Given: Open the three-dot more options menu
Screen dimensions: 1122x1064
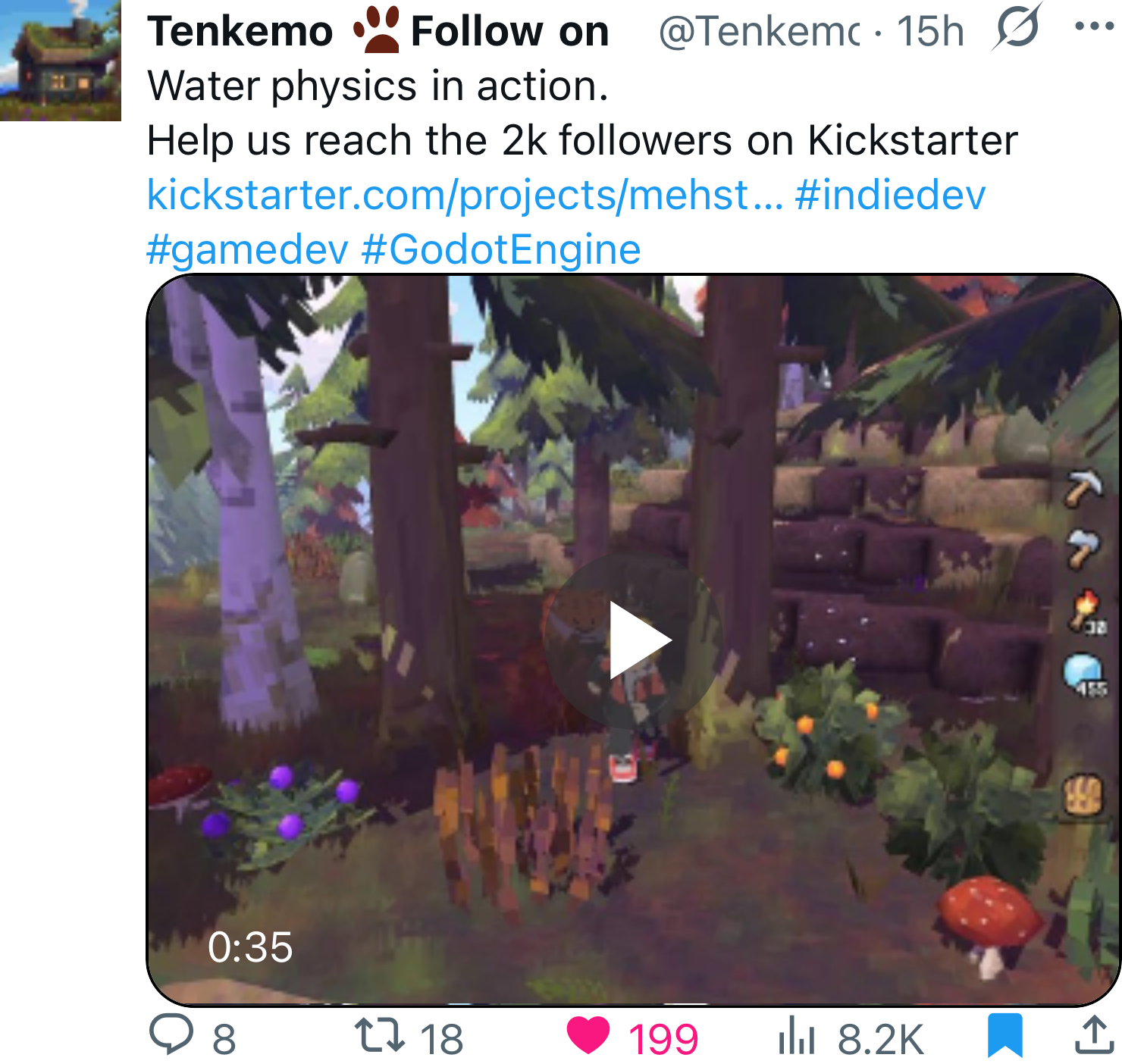Looking at the screenshot, I should point(1094,27).
